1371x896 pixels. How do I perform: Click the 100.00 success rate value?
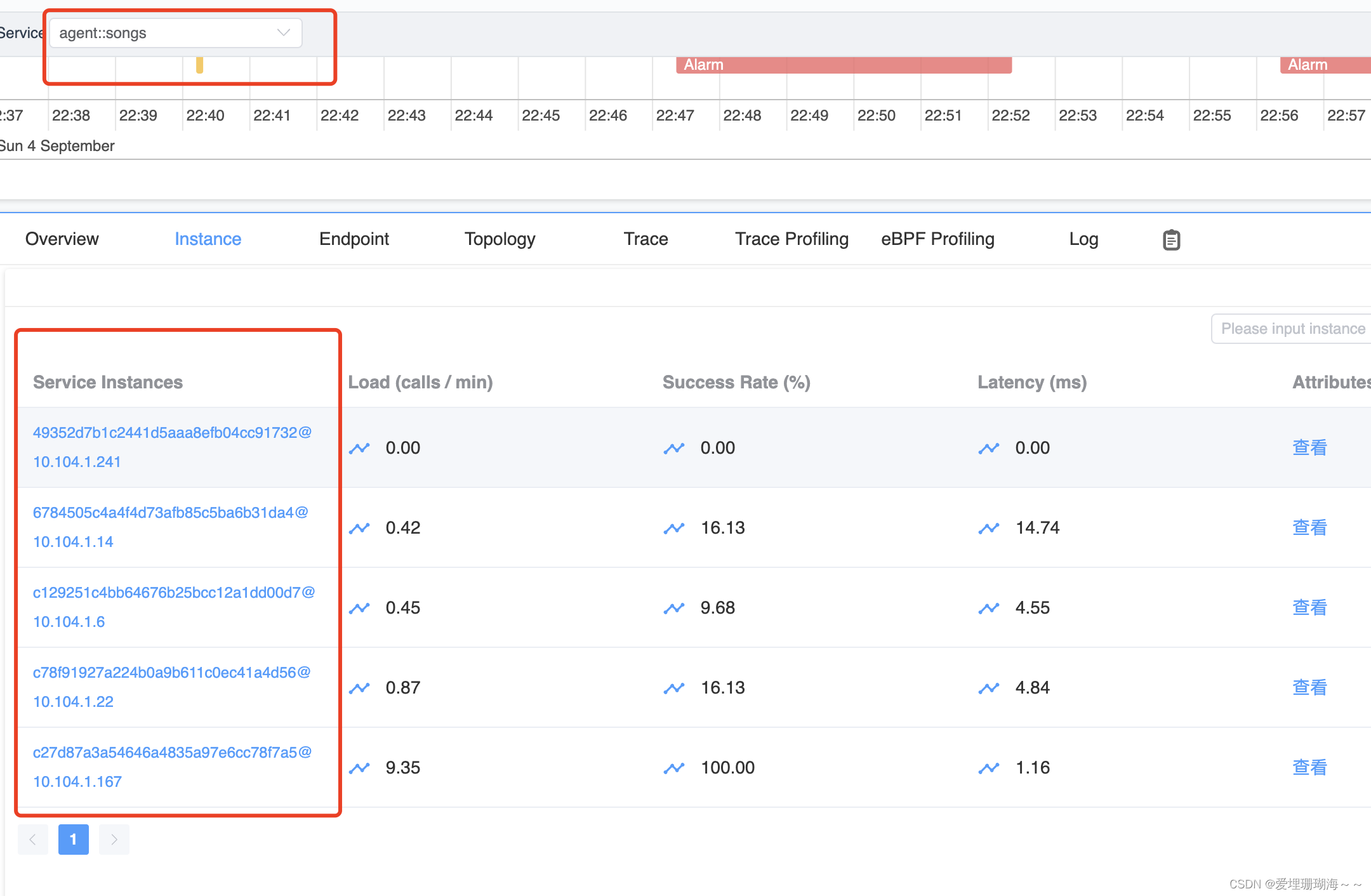coord(728,768)
